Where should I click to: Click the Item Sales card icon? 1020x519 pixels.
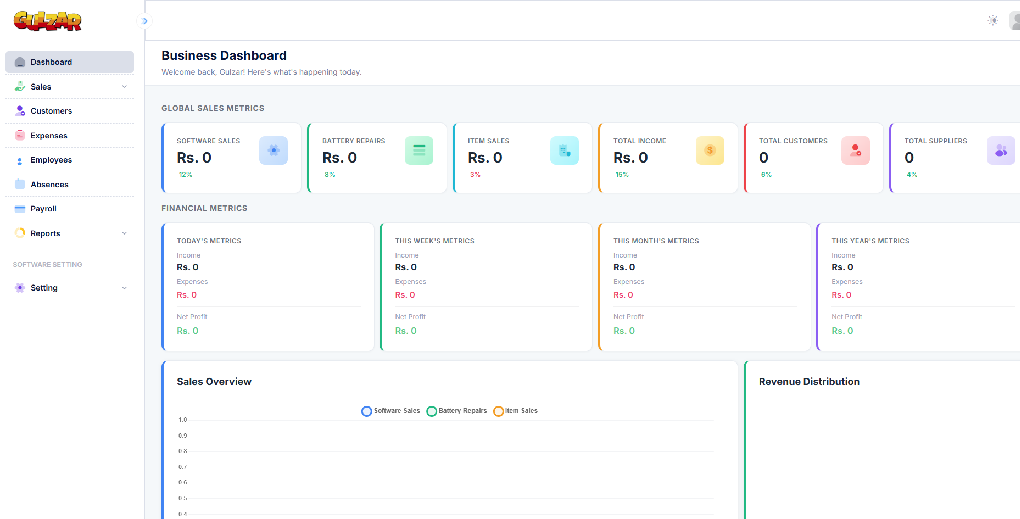[564, 150]
